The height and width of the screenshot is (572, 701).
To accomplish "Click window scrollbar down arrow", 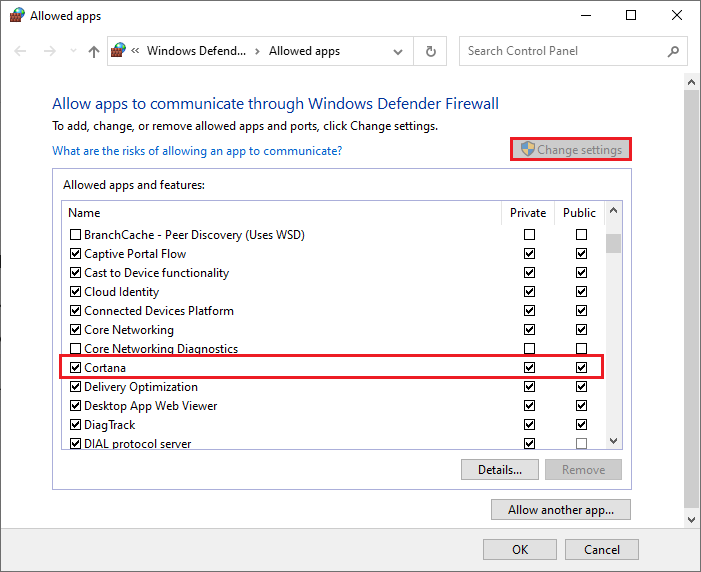I will (691, 520).
